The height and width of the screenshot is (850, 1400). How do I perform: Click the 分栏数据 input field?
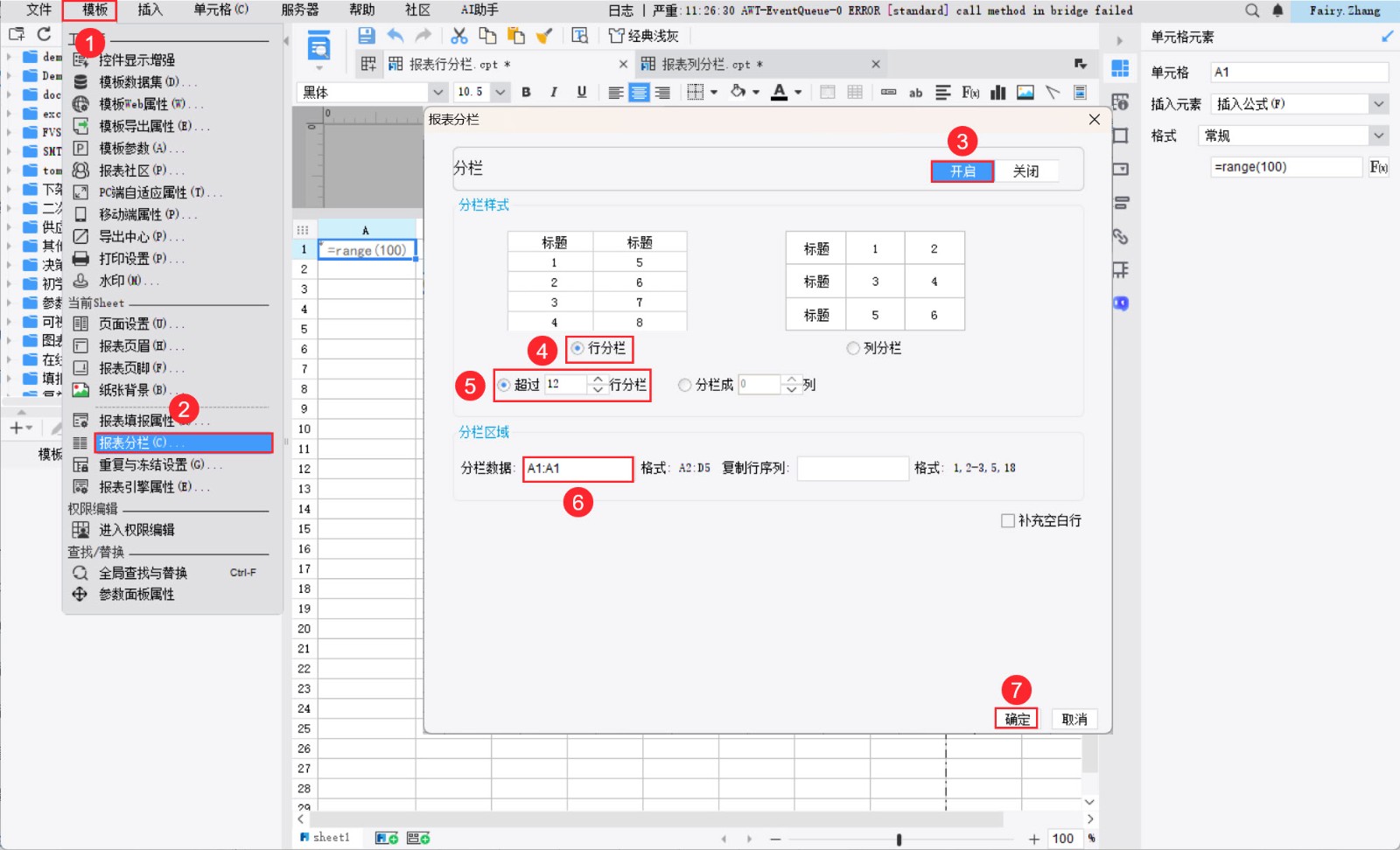(x=577, y=469)
